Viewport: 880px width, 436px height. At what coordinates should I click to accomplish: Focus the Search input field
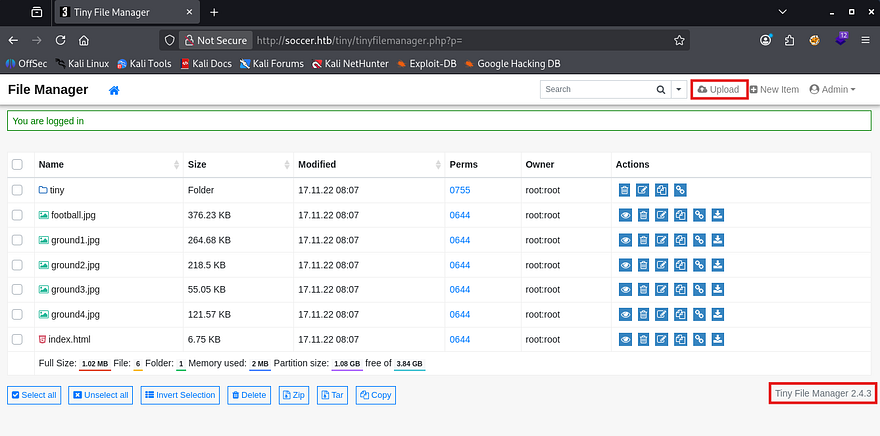pos(596,89)
